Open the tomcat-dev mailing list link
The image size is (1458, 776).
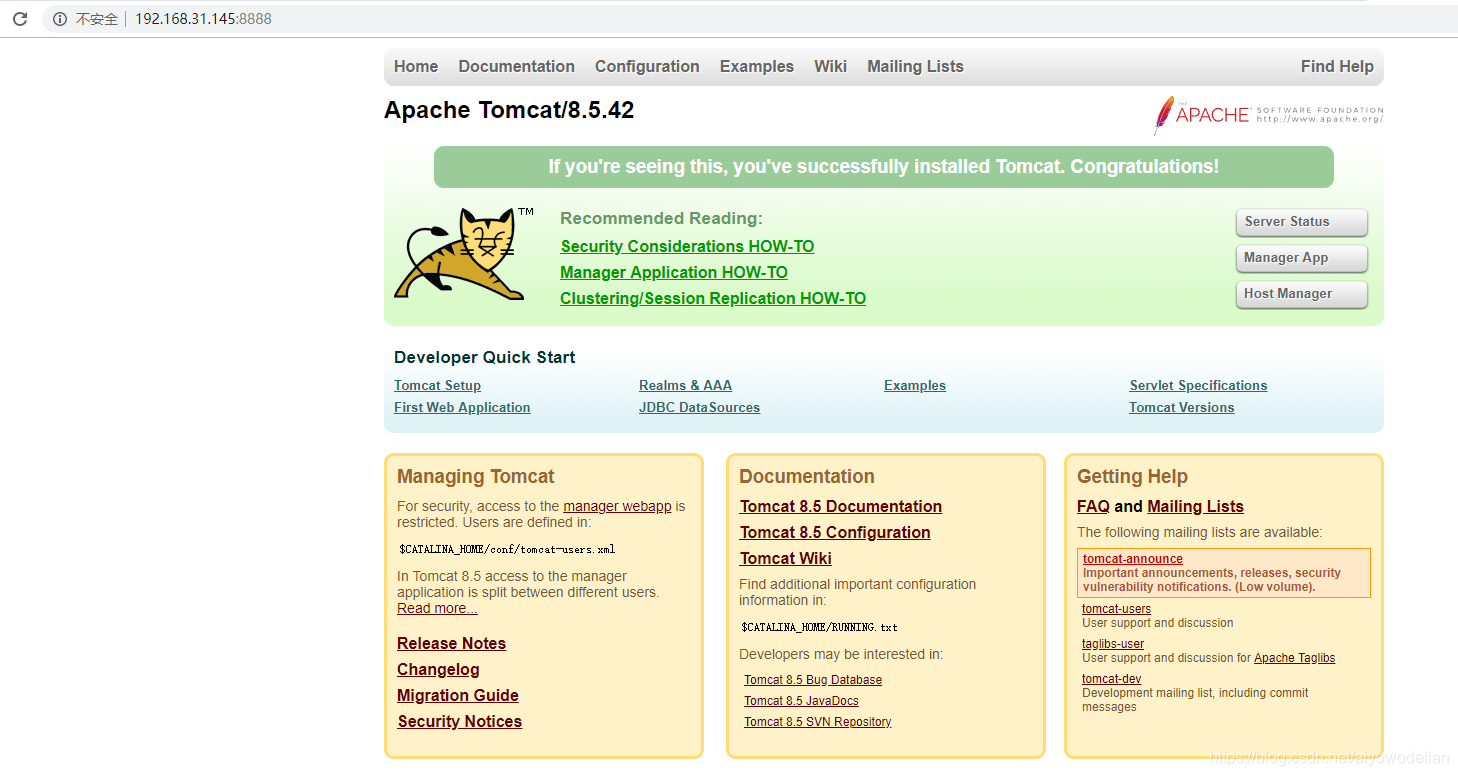pos(1111,679)
